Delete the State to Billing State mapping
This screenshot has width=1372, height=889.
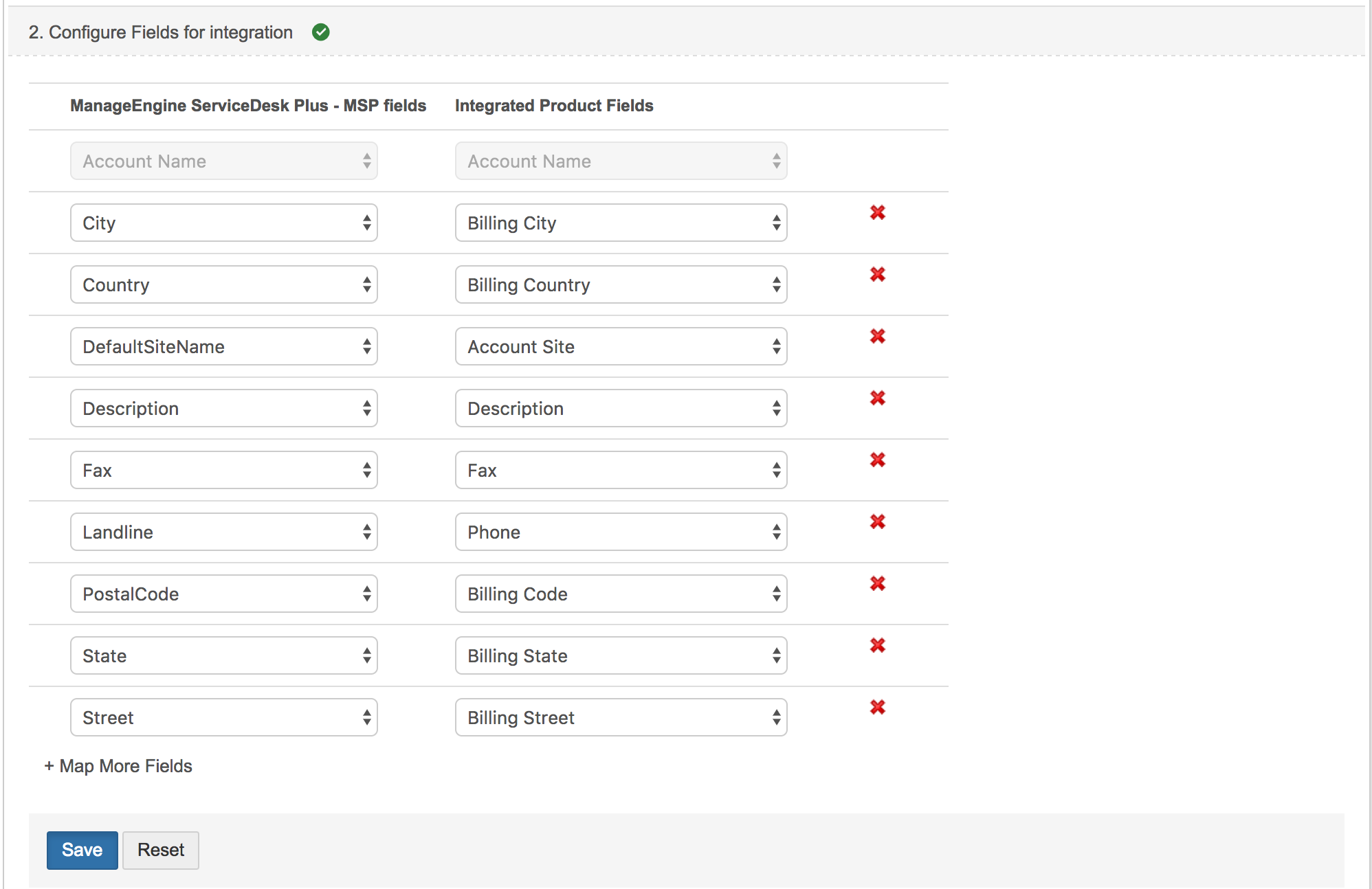877,646
